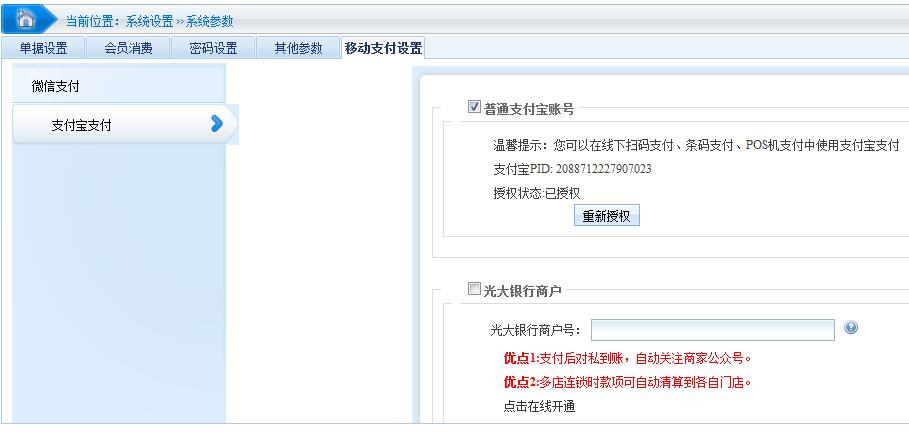Go to the 密码设置 tab
The height and width of the screenshot is (445, 909).
point(213,48)
